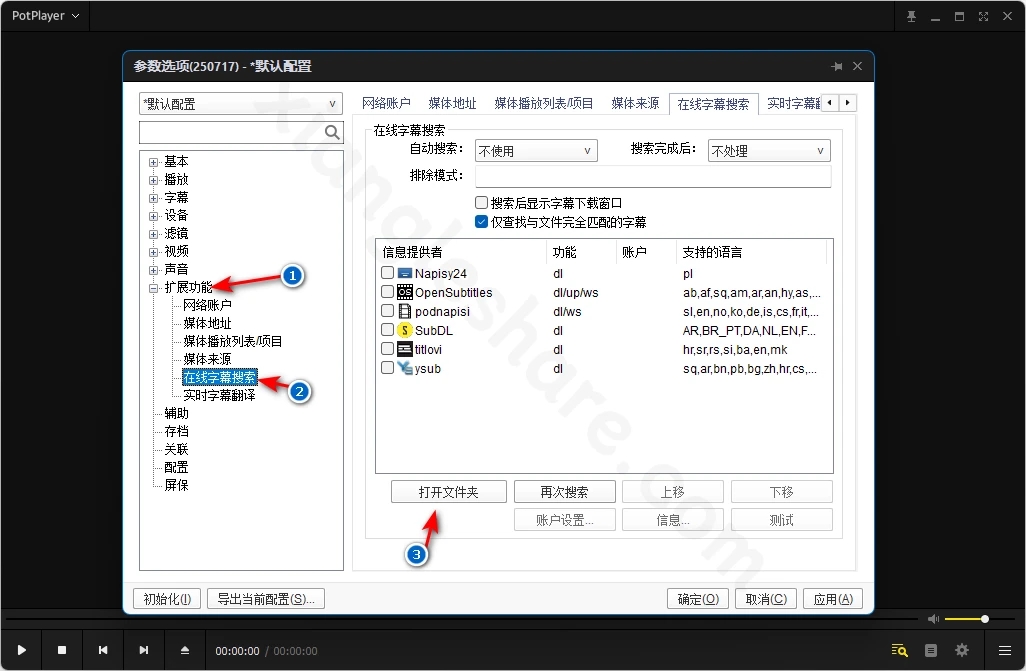Open the hamburger menu in player bar
The width and height of the screenshot is (1026, 671).
click(1005, 650)
